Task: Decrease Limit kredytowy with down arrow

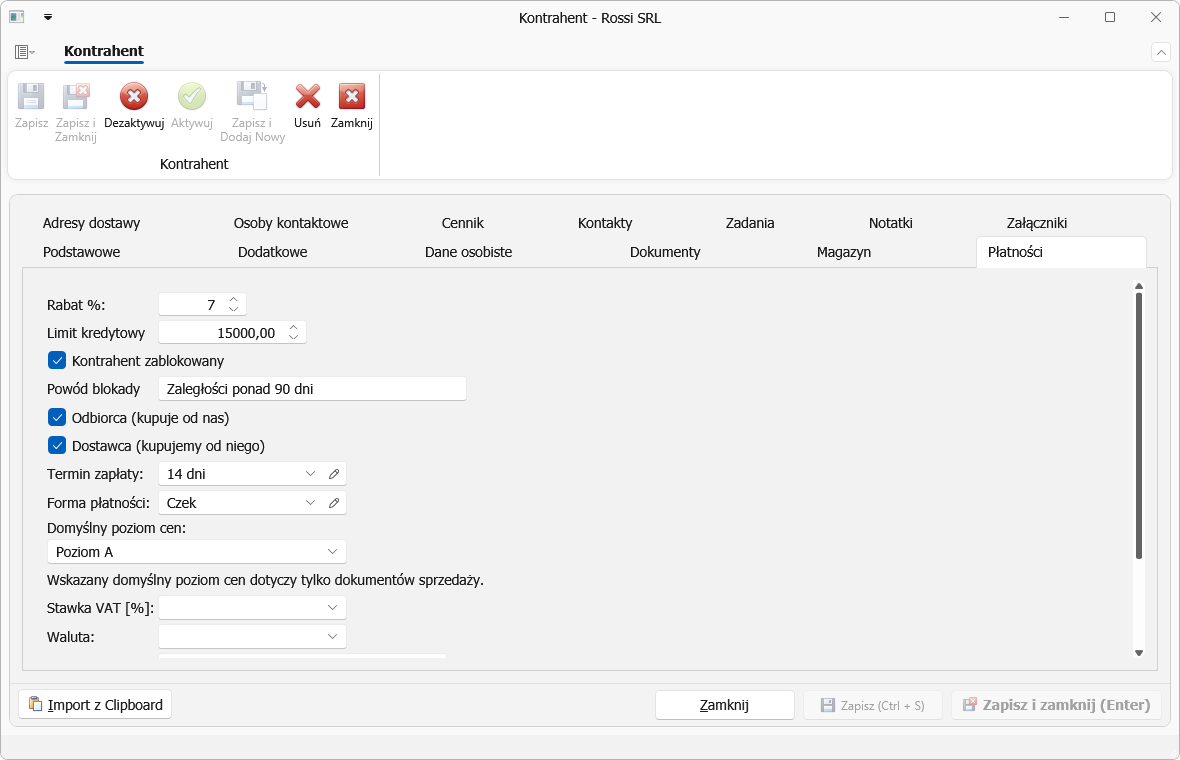Action: (293, 337)
